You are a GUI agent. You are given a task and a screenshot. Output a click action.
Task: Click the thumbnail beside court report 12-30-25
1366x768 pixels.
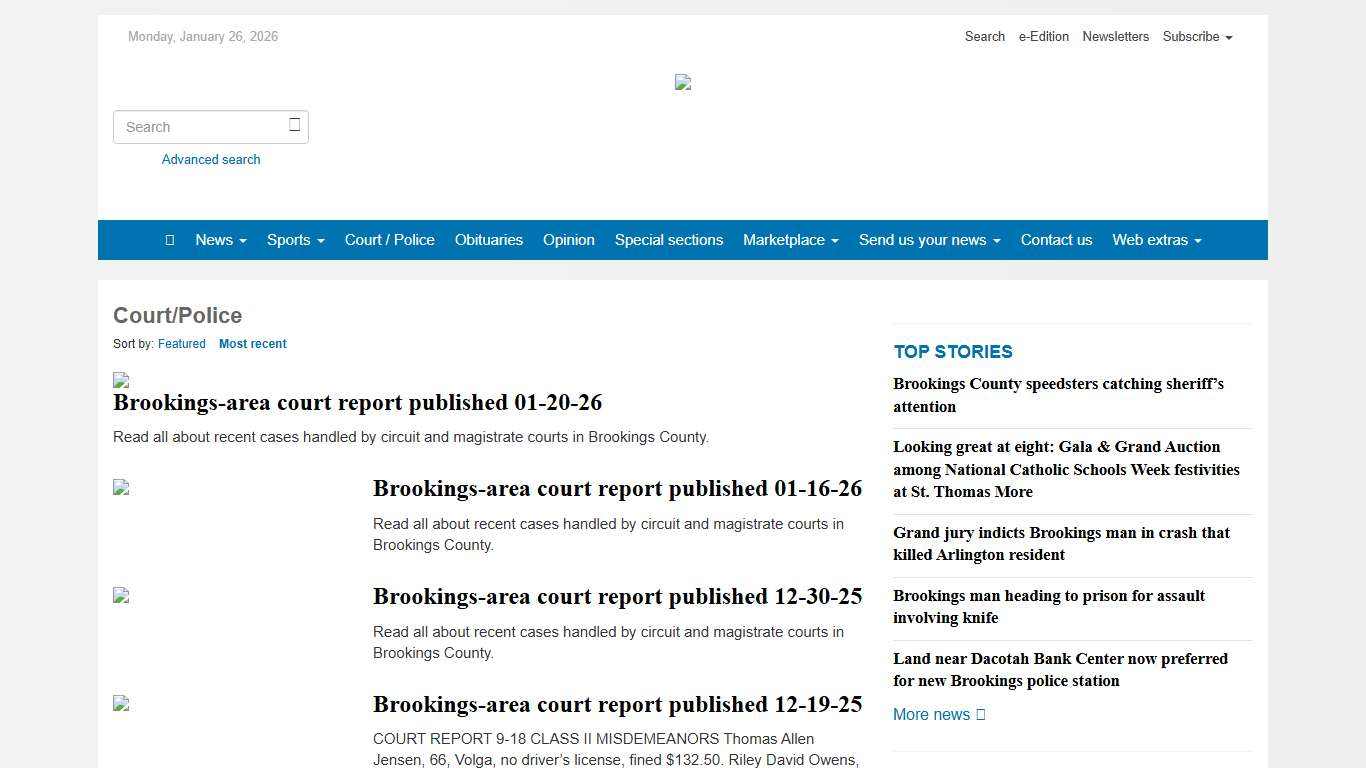[120, 596]
